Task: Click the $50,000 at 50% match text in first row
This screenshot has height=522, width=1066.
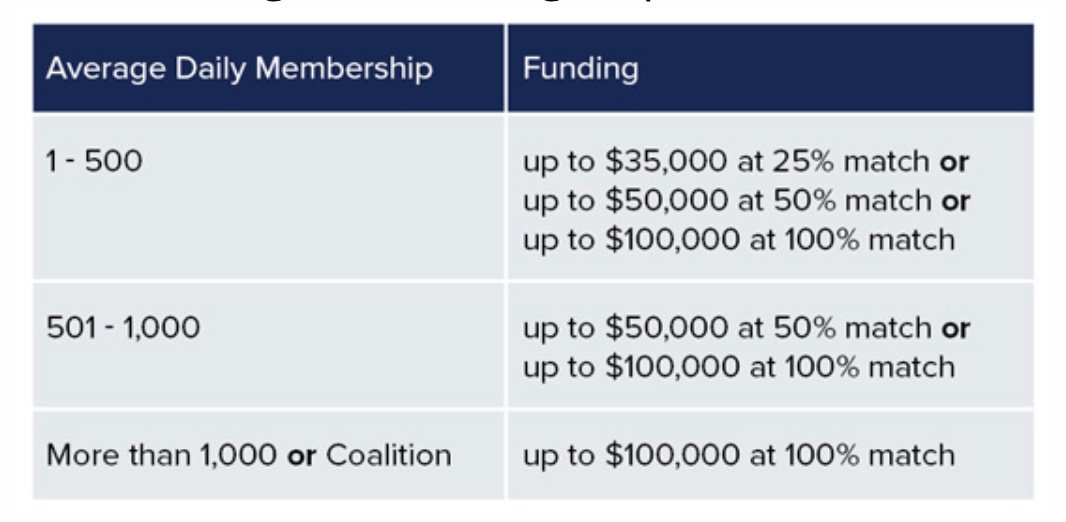Action: 768,201
